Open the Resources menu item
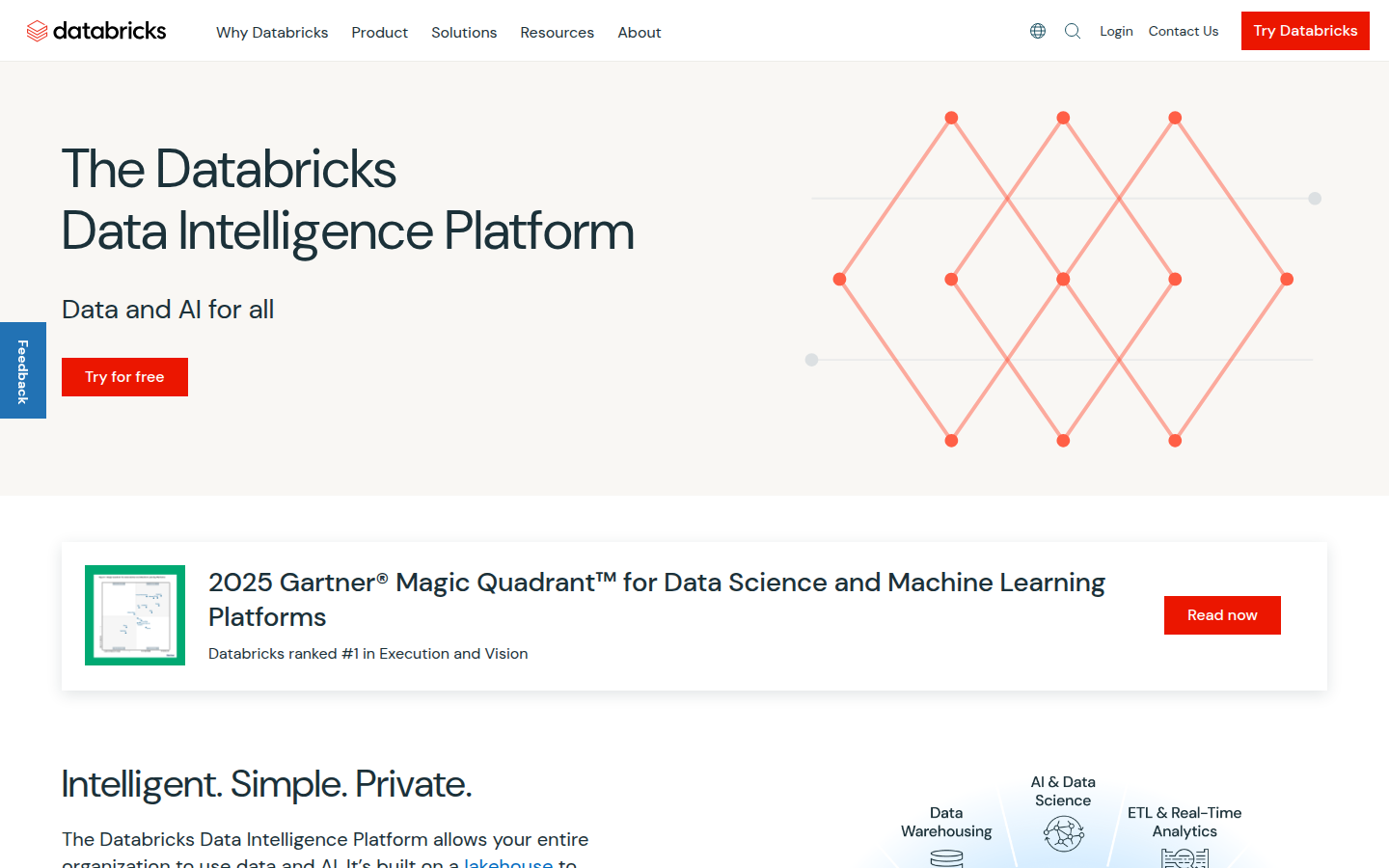 pyautogui.click(x=557, y=33)
